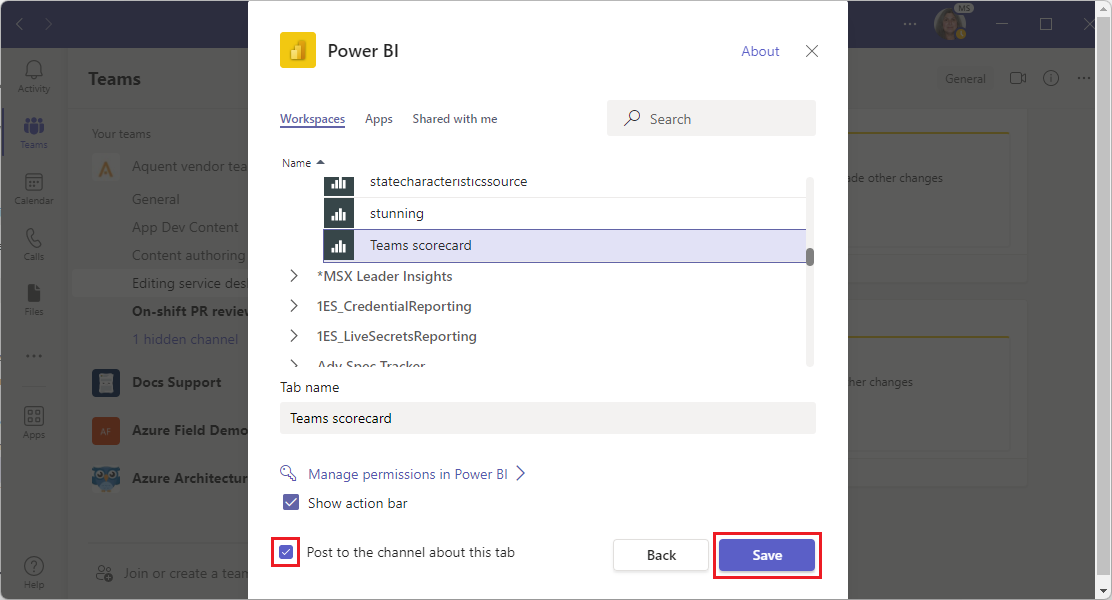
Task: Open the App Dev Content channel
Action: click(x=185, y=227)
